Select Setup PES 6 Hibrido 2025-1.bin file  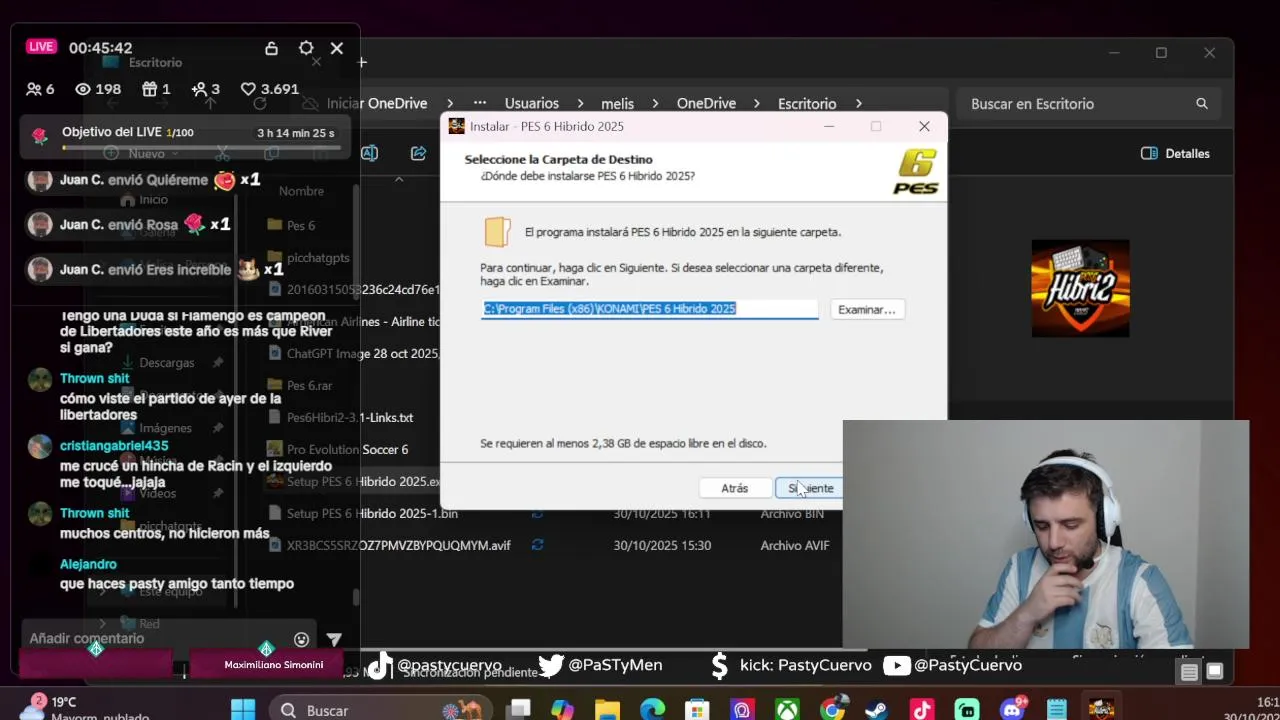click(372, 514)
